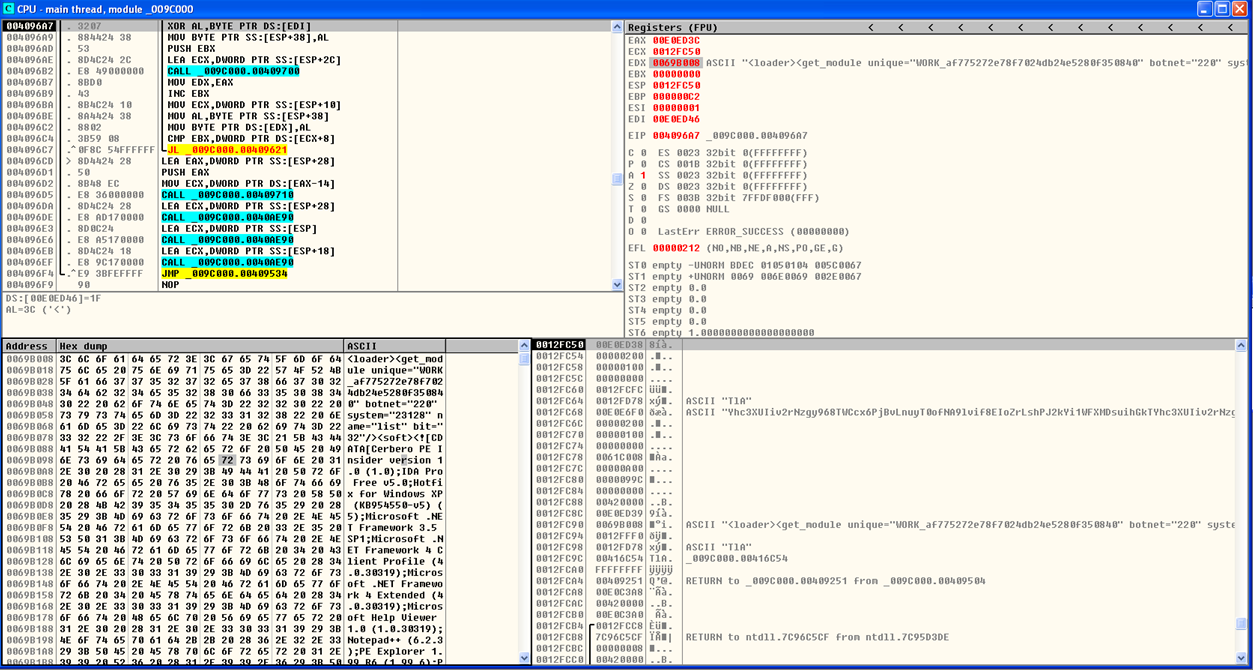Toggle the A auxiliary flag value
This screenshot has width=1253, height=670.
click(x=642, y=175)
